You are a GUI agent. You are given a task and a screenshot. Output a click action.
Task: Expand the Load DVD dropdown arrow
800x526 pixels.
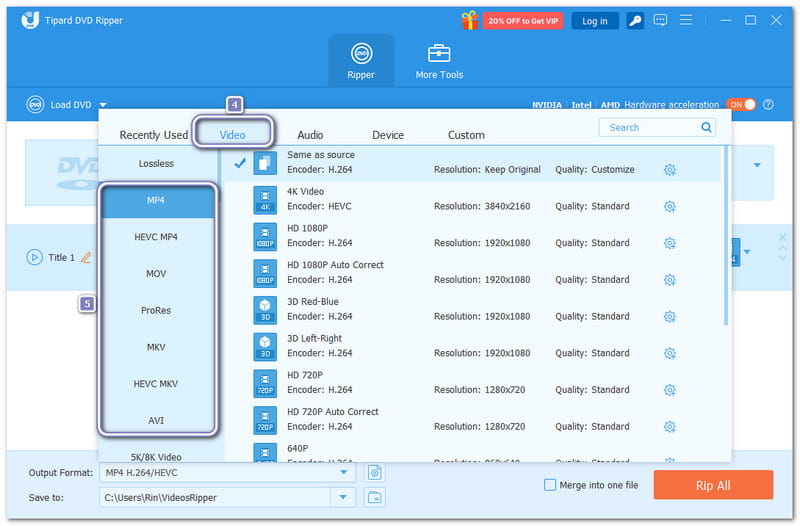tap(102, 105)
